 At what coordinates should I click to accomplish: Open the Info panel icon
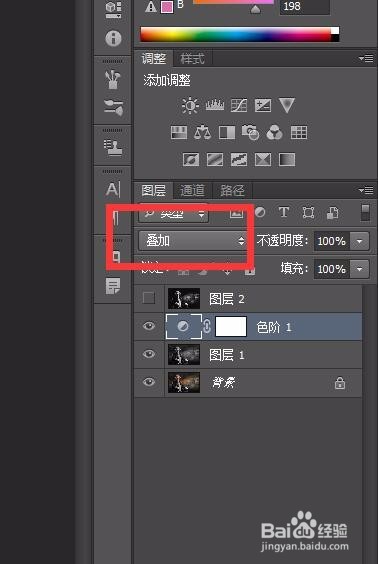[113, 38]
